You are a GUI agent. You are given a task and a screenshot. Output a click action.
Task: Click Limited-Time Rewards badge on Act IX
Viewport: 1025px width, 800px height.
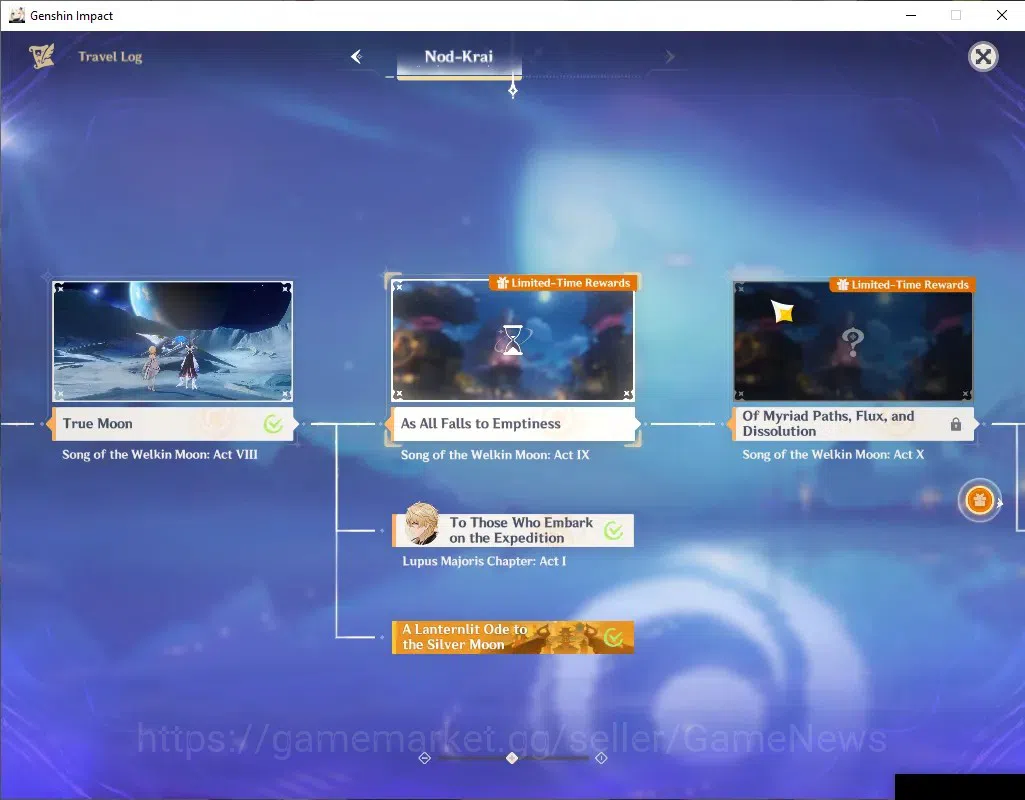point(563,283)
